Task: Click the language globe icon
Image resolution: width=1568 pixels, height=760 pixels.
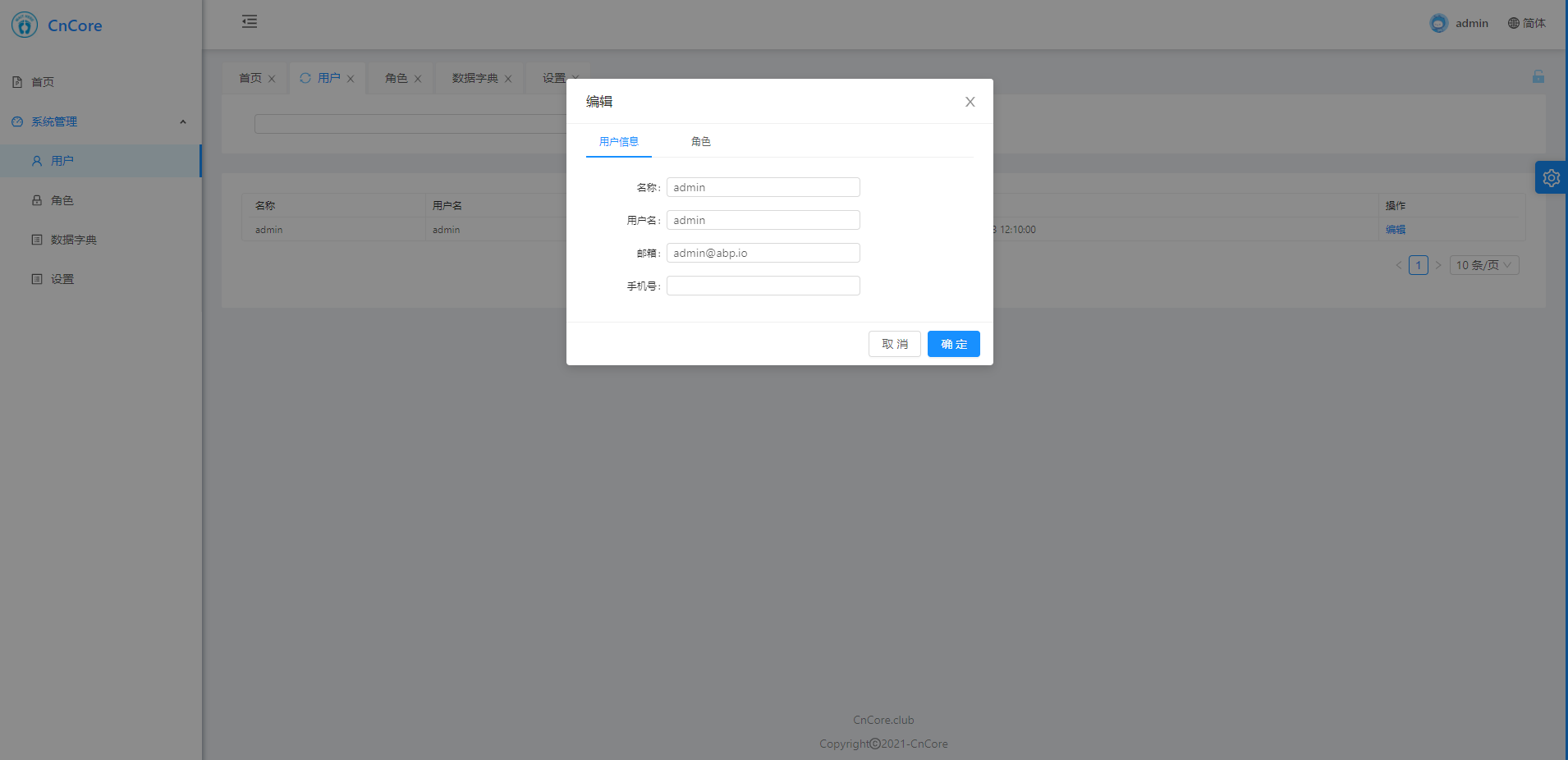Action: (1513, 23)
